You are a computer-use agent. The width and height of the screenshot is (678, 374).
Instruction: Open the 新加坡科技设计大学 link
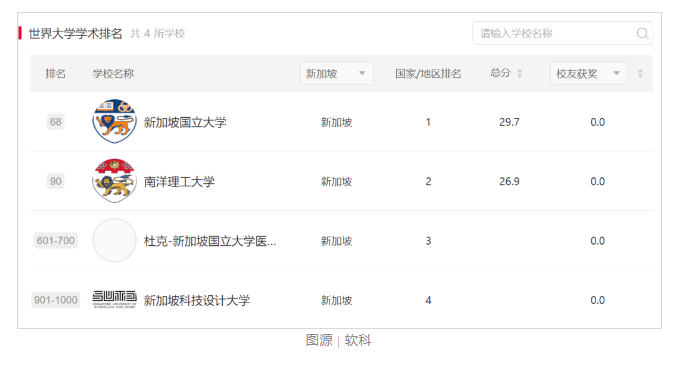click(197, 300)
